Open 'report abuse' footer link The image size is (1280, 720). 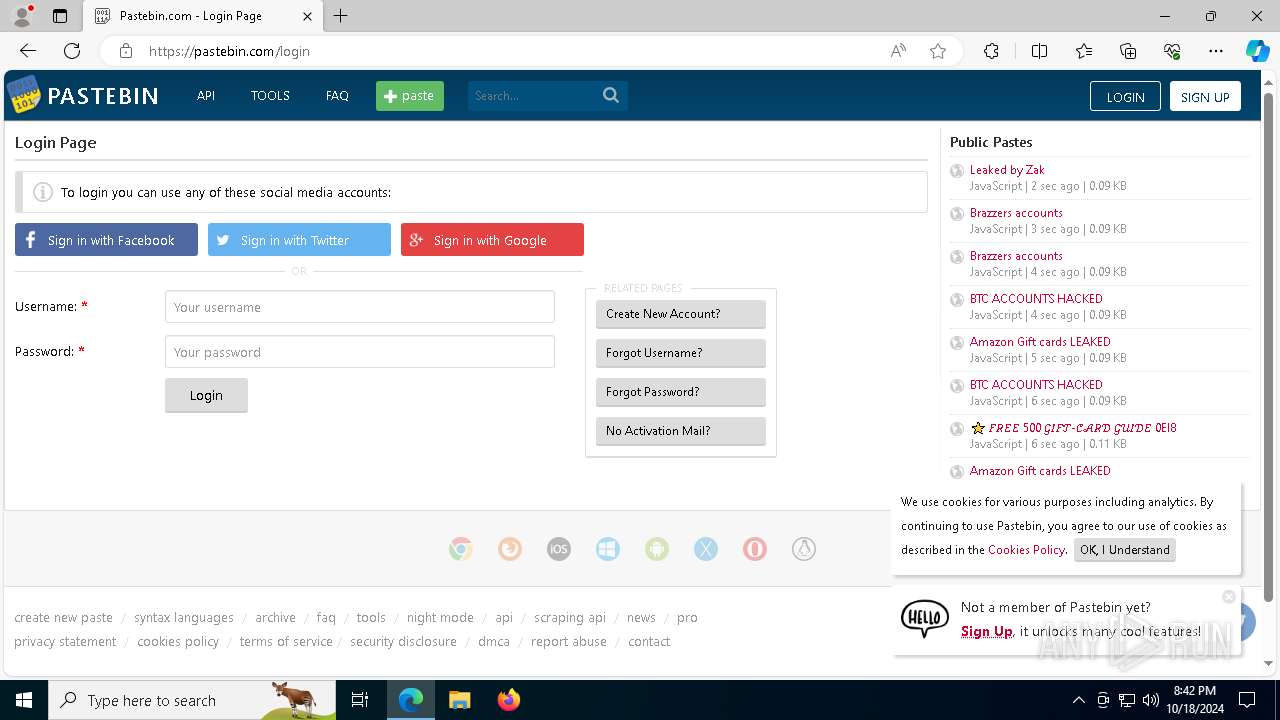[x=569, y=642]
